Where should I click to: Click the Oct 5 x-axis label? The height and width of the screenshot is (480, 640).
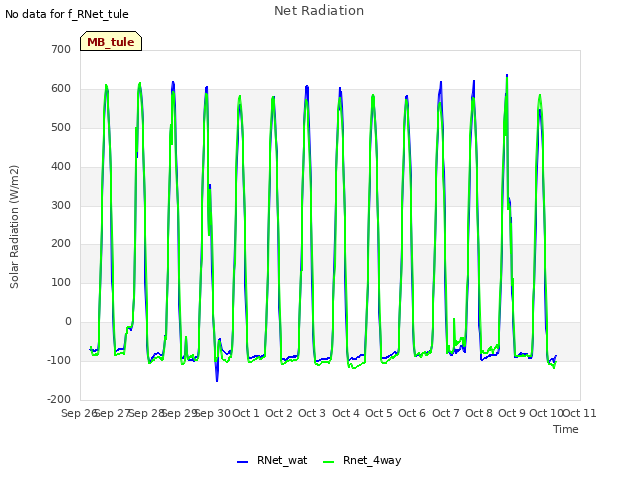coord(379,413)
